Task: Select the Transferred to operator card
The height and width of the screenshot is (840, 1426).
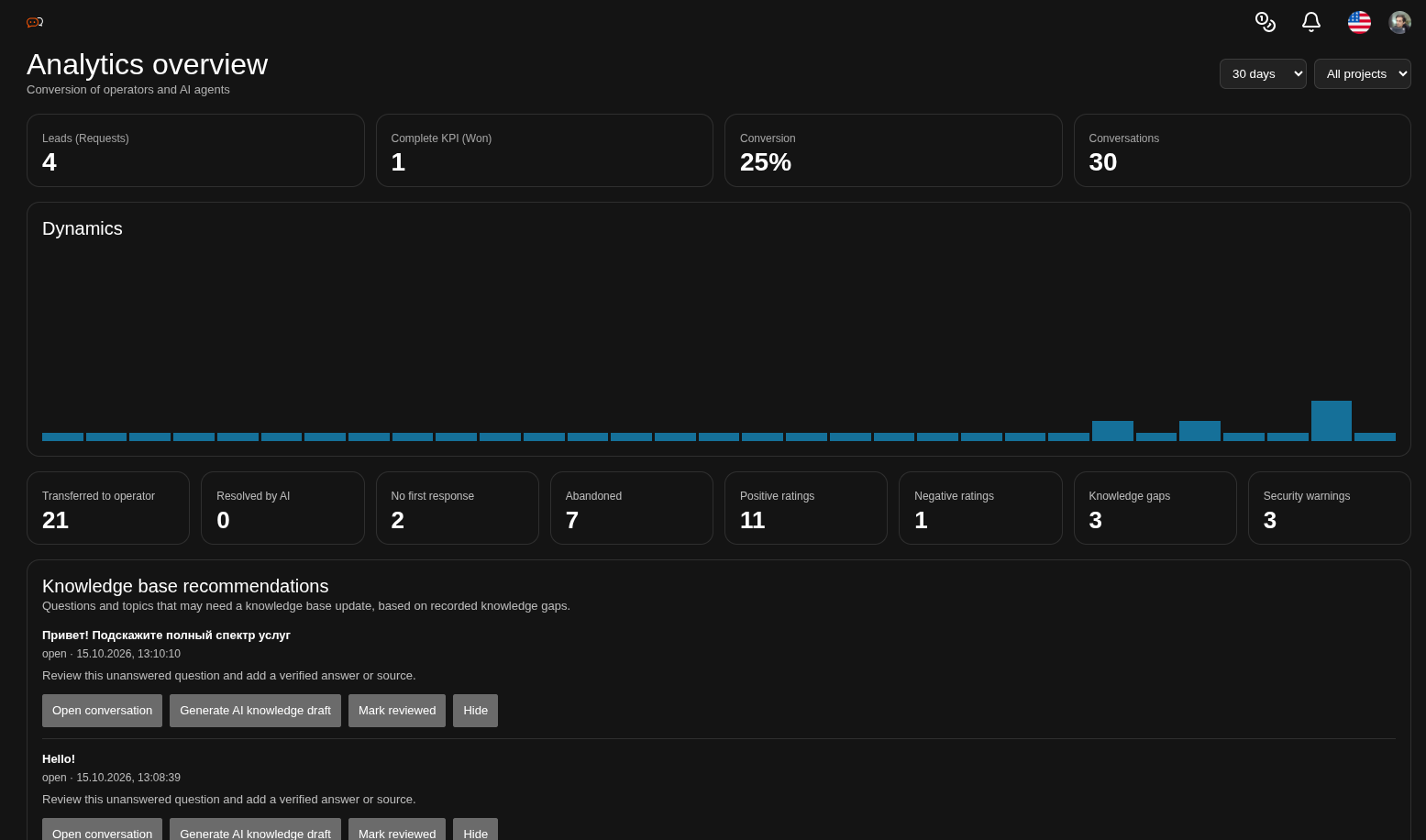Action: [x=108, y=508]
